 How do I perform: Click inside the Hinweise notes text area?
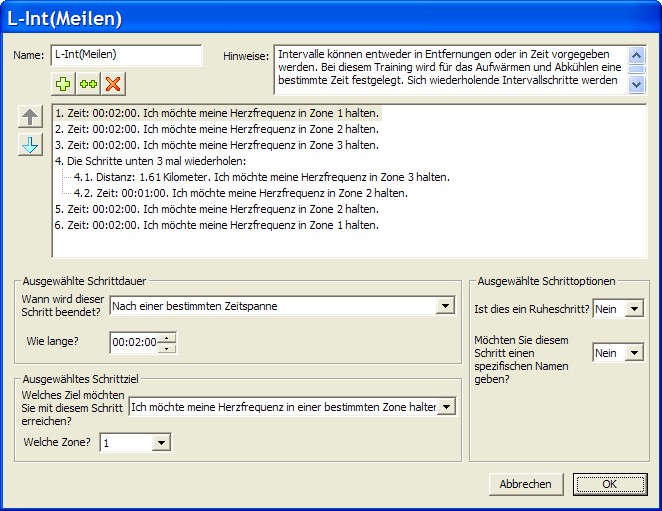point(450,70)
